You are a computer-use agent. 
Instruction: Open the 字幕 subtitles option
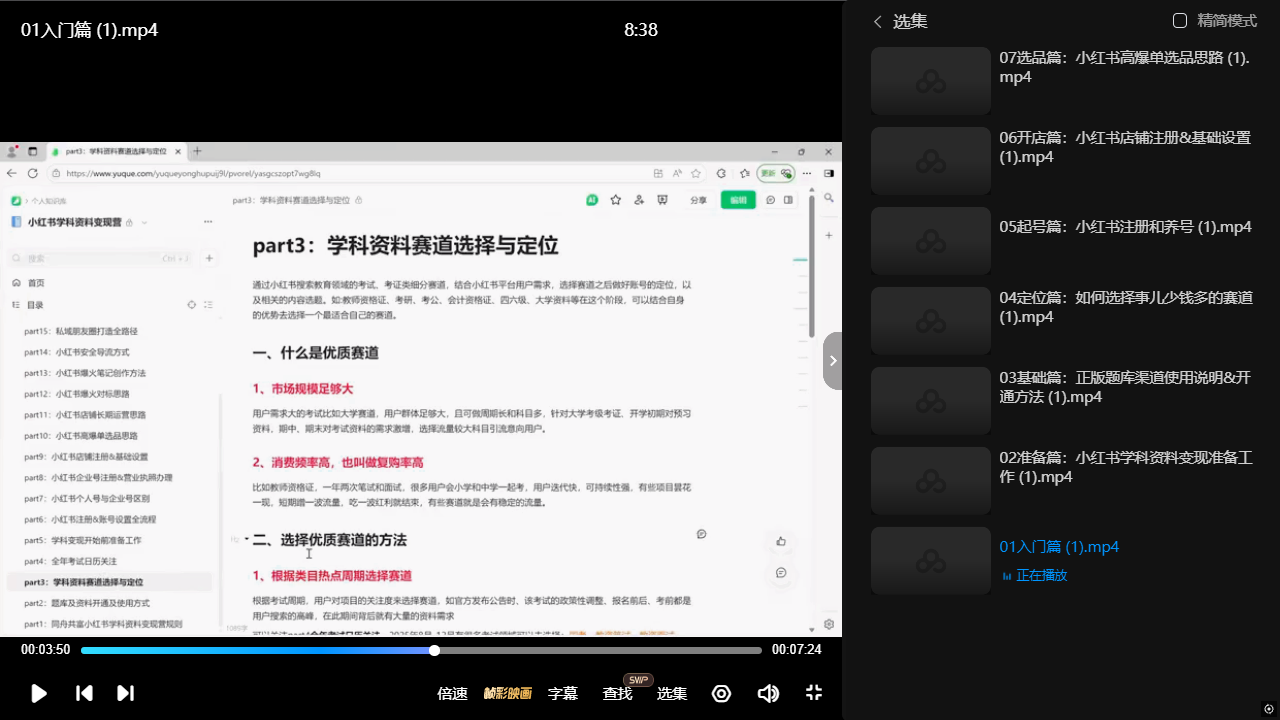point(563,693)
